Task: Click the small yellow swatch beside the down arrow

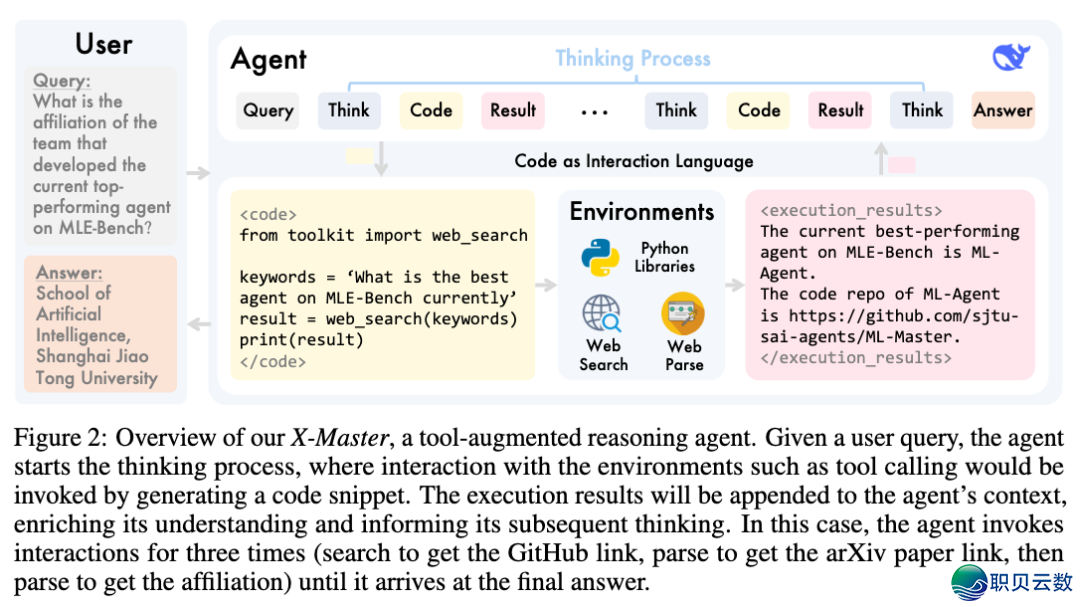Action: [359, 156]
